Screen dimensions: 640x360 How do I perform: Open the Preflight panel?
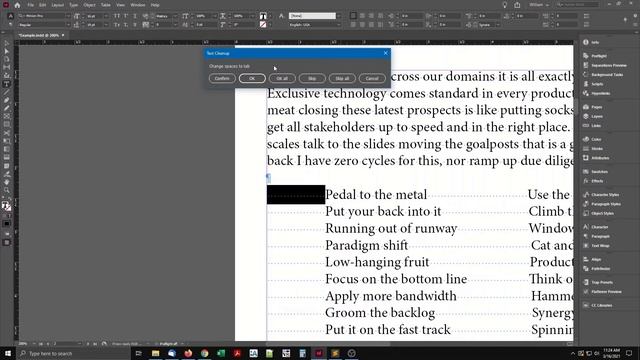pos(595,56)
